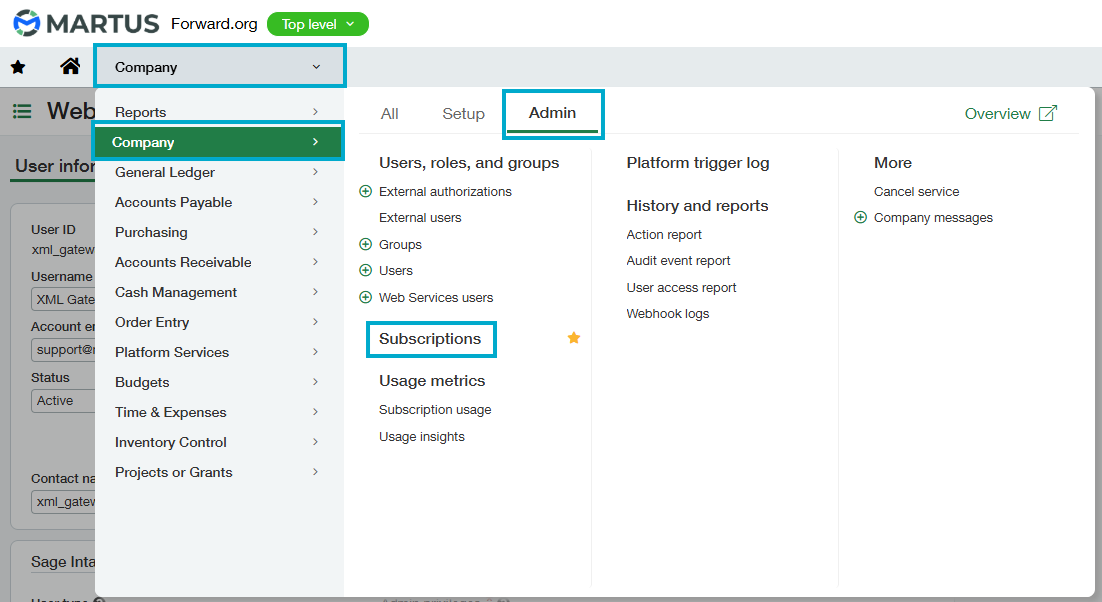1102x602 pixels.
Task: Add a new User via plus icon
Action: click(x=365, y=270)
